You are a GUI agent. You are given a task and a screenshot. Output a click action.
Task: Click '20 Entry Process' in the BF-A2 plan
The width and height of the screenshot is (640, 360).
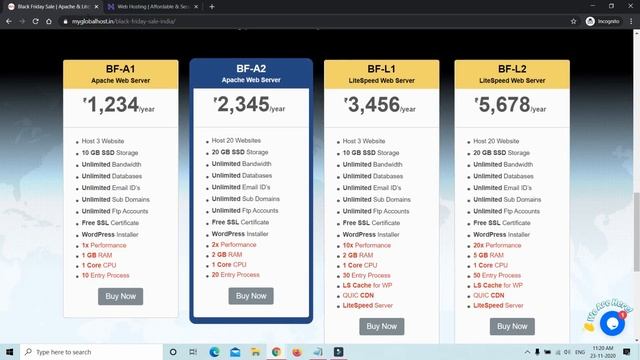point(236,275)
